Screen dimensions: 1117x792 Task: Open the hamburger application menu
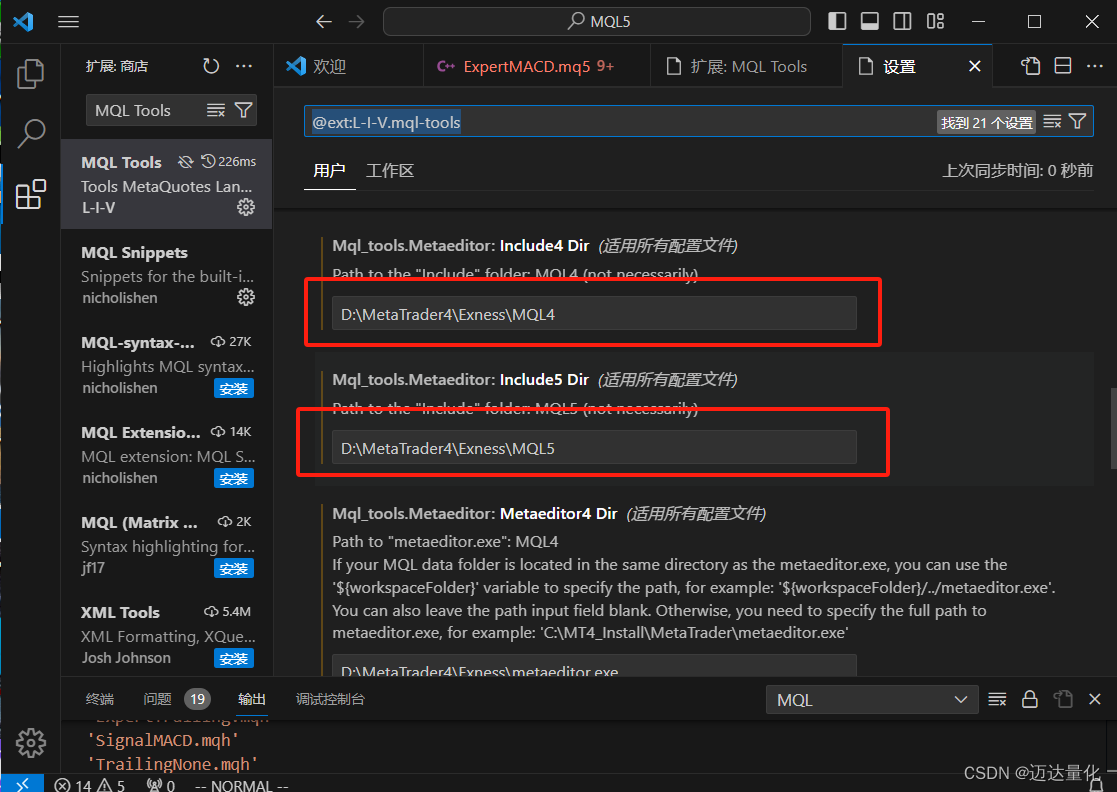pos(68,21)
